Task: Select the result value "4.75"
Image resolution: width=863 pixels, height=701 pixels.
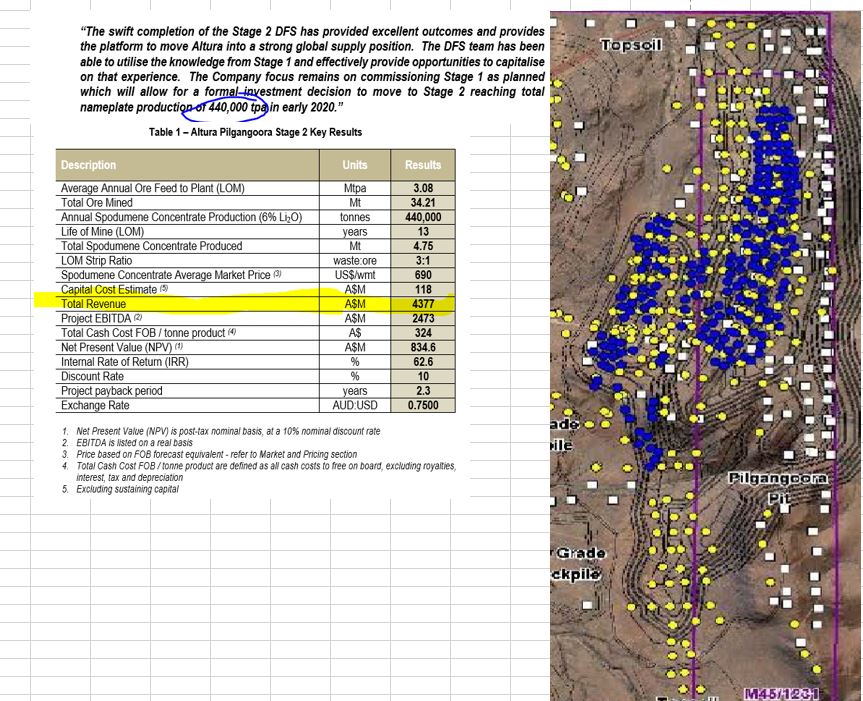Action: (x=423, y=246)
